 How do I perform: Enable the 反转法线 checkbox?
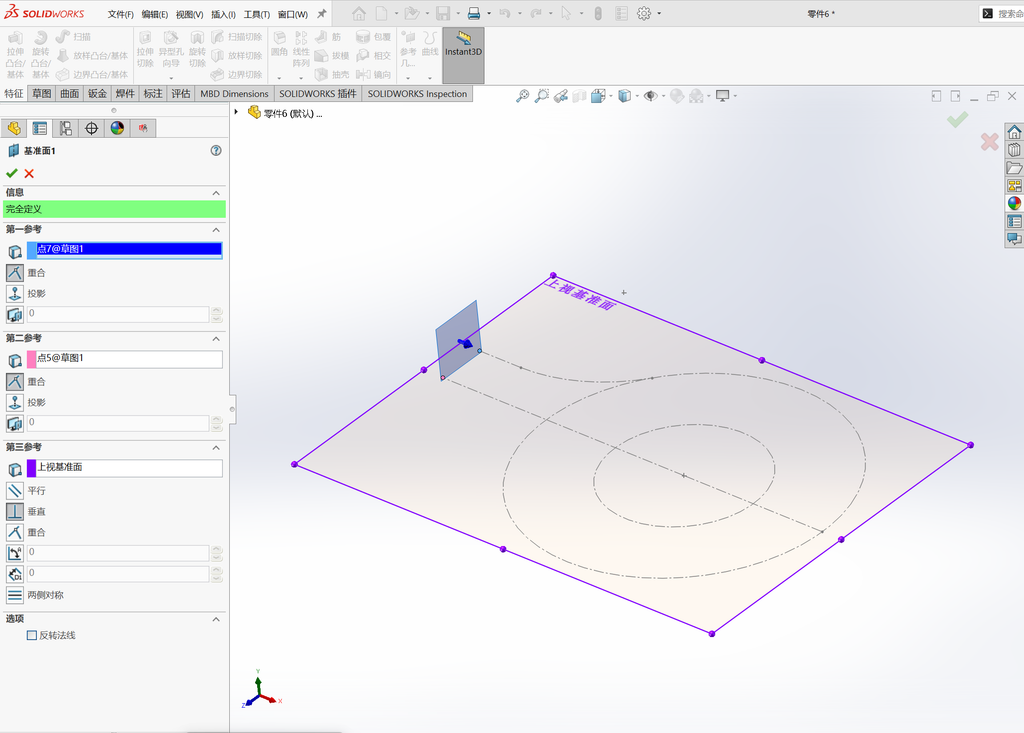point(31,635)
